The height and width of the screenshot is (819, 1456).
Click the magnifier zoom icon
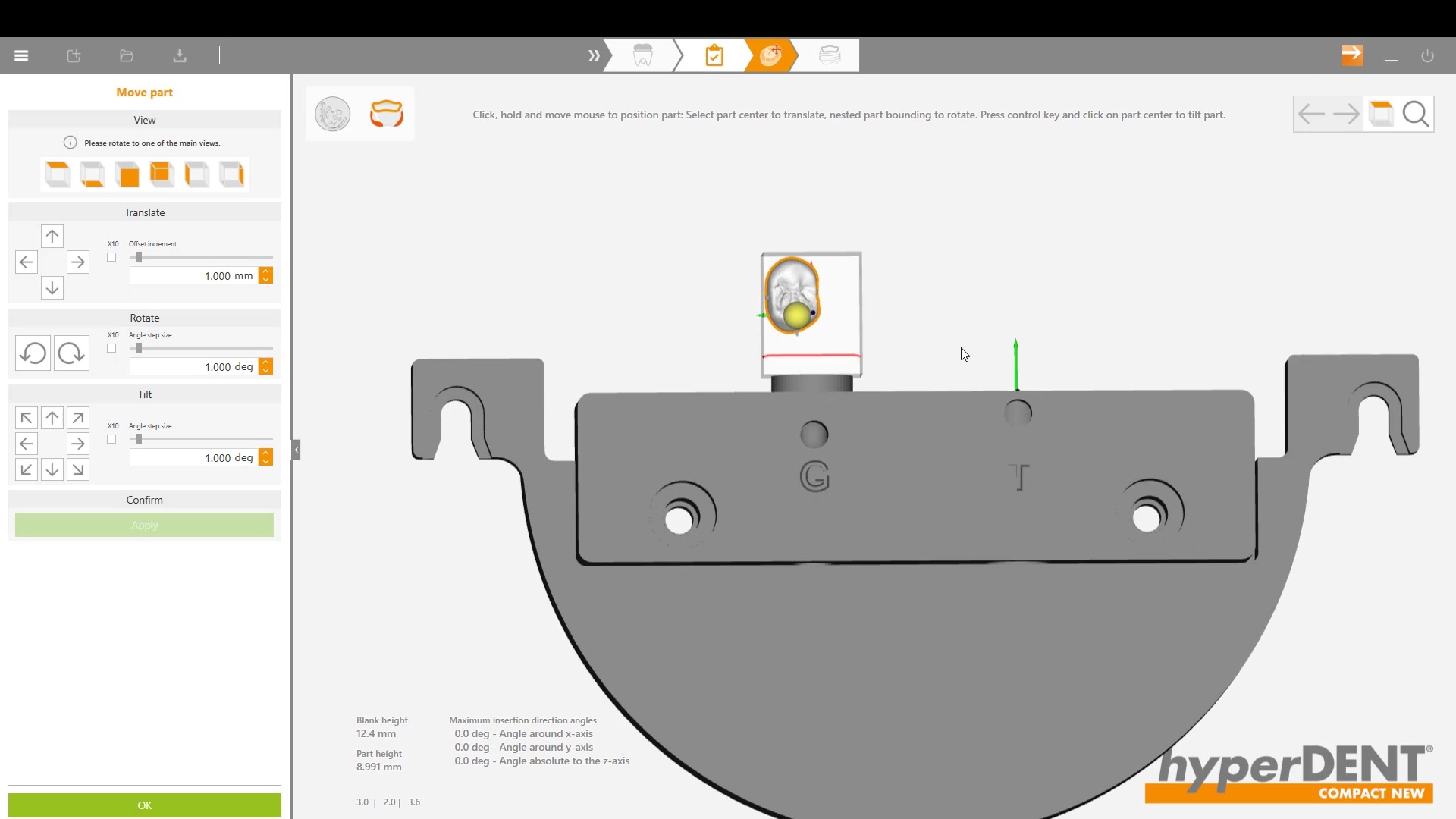point(1416,115)
